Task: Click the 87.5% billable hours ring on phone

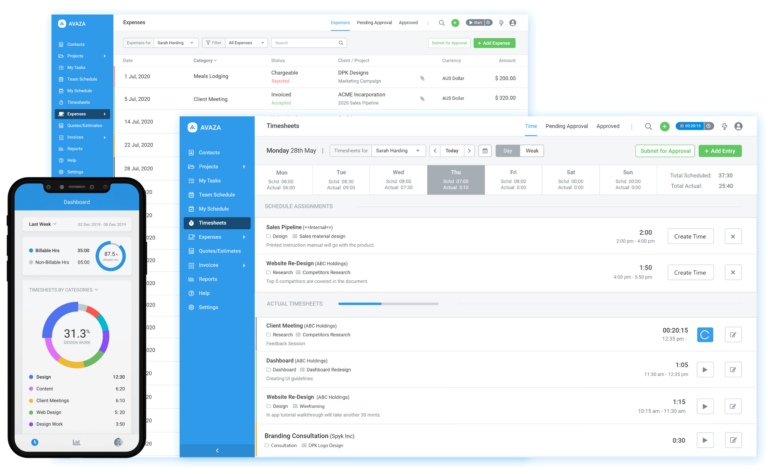Action: click(x=111, y=256)
